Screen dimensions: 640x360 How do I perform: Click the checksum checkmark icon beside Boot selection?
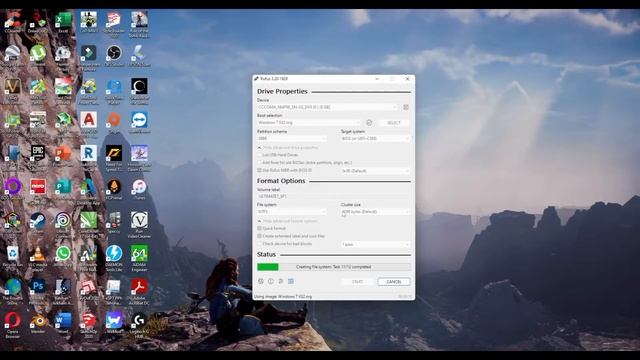(369, 122)
